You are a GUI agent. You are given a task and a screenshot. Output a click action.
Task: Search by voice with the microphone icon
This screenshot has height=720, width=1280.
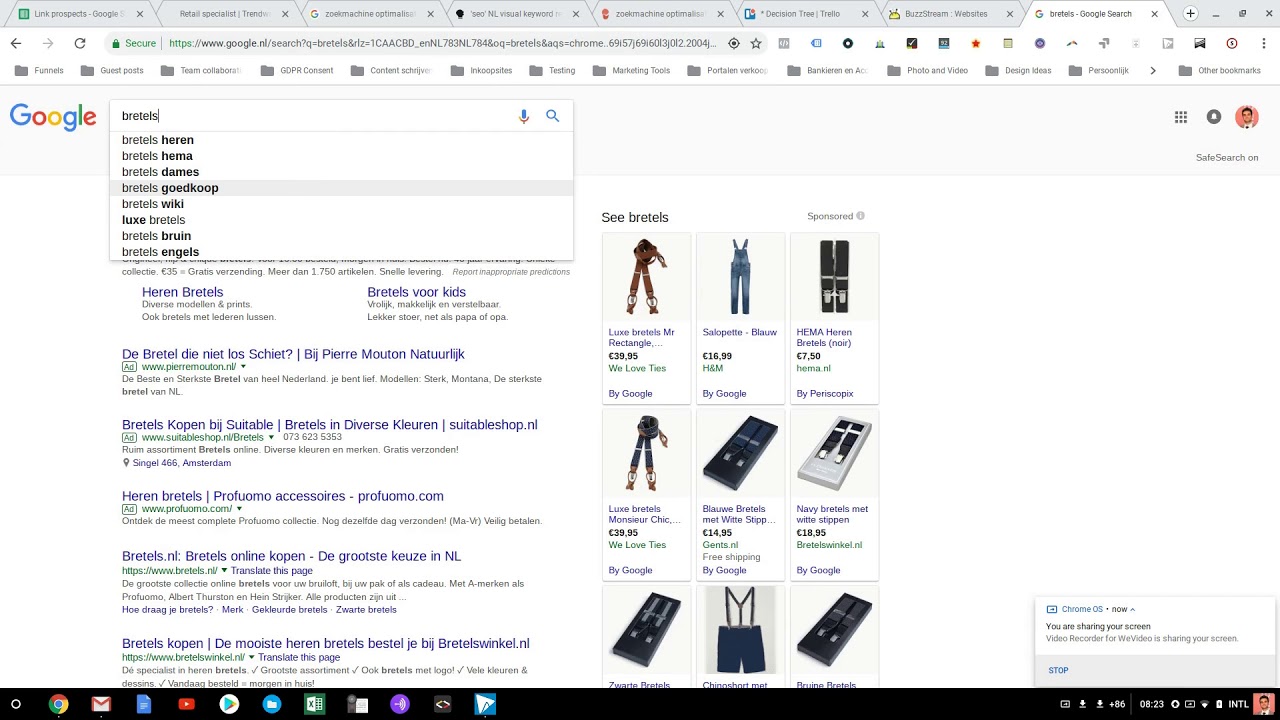click(523, 116)
